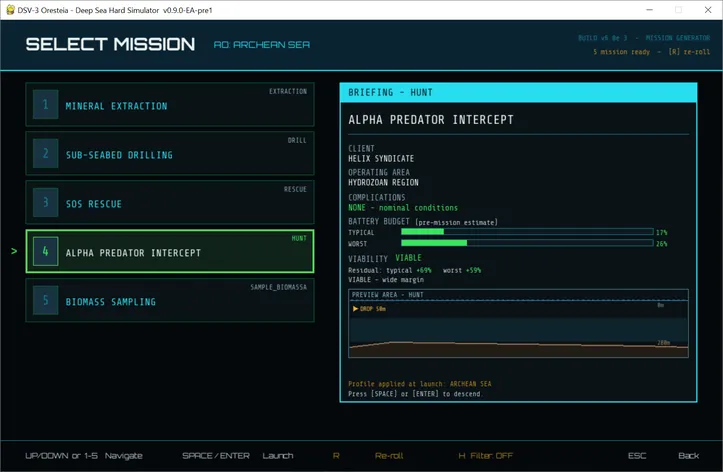Screen dimensions: 723x472
Task: Click the WORST battery budget bar
Action: click(x=527, y=243)
